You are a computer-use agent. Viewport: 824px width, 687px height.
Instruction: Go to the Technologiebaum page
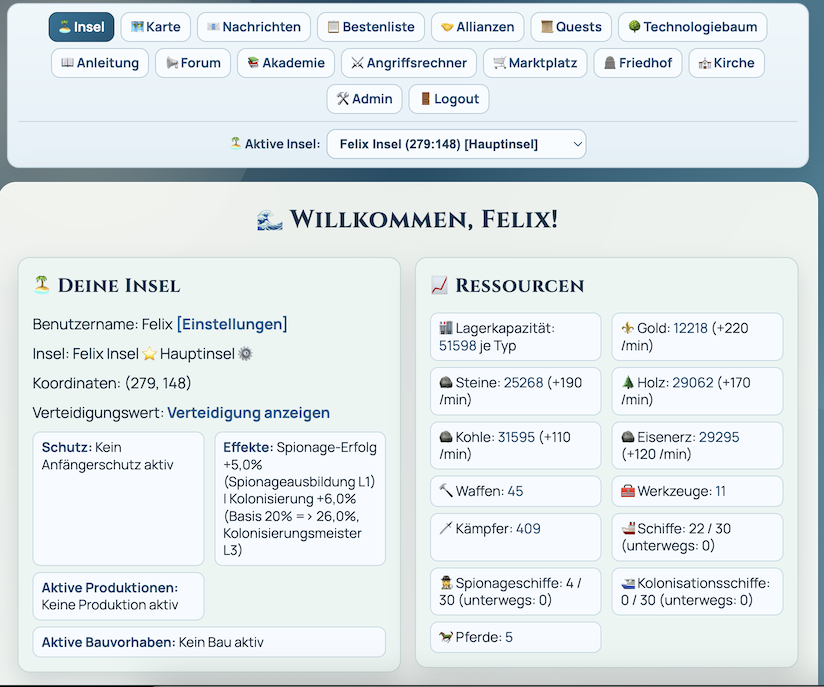[692, 27]
